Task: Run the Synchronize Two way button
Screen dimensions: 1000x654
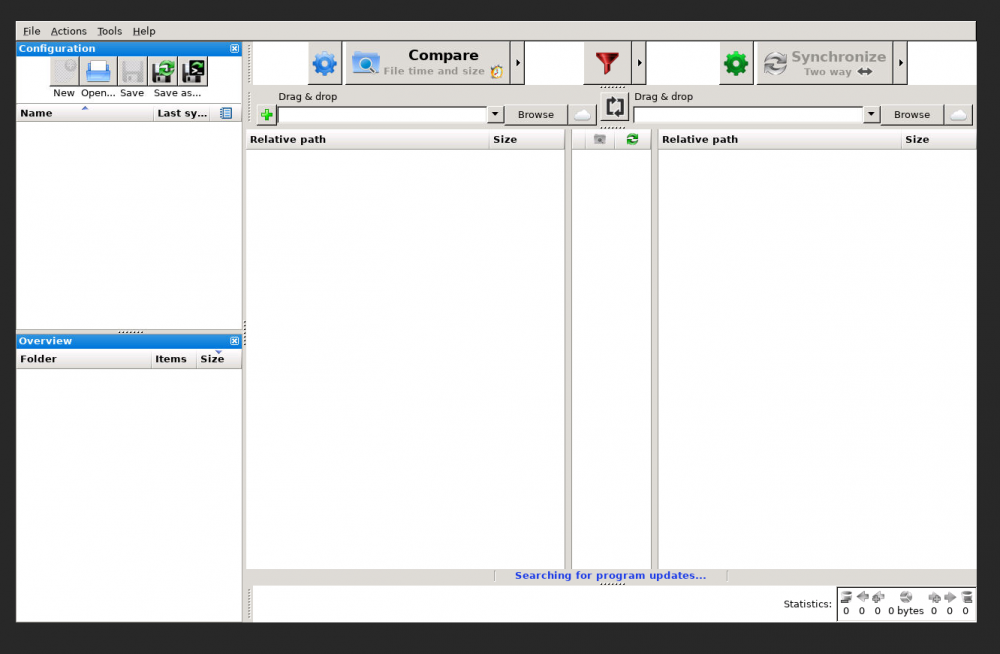Action: tap(825, 63)
